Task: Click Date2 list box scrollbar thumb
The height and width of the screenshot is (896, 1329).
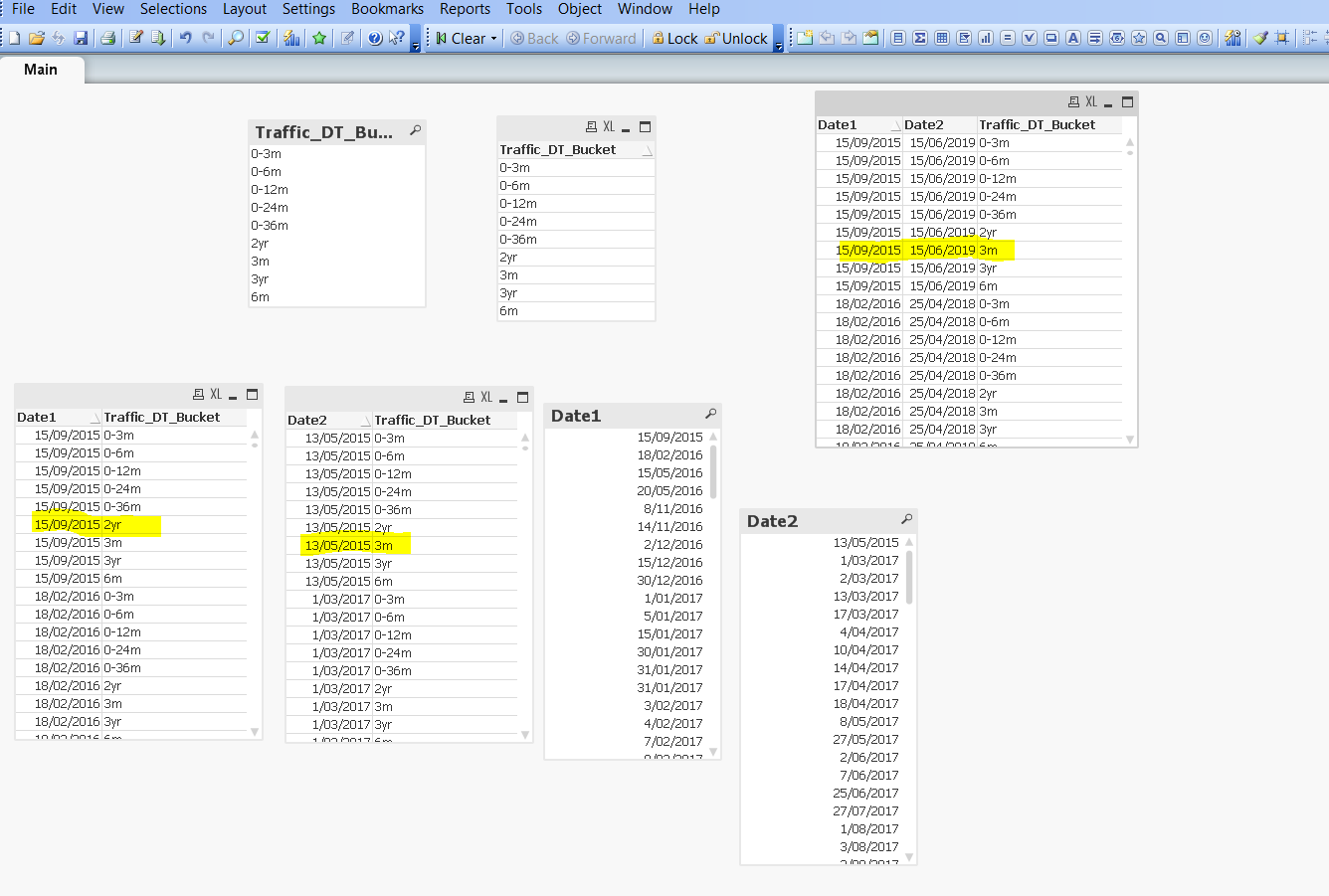Action: click(909, 577)
